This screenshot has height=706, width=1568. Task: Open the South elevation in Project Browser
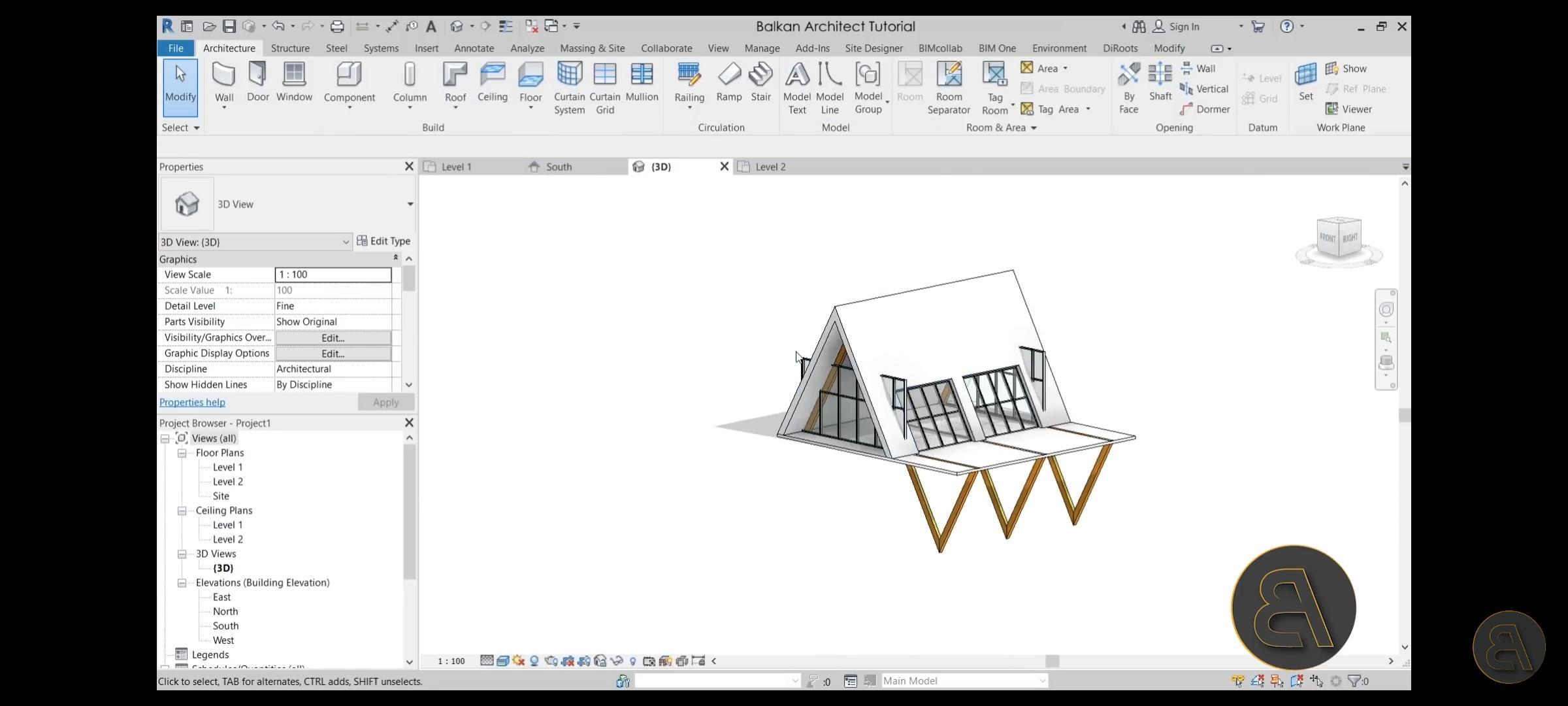(225, 626)
